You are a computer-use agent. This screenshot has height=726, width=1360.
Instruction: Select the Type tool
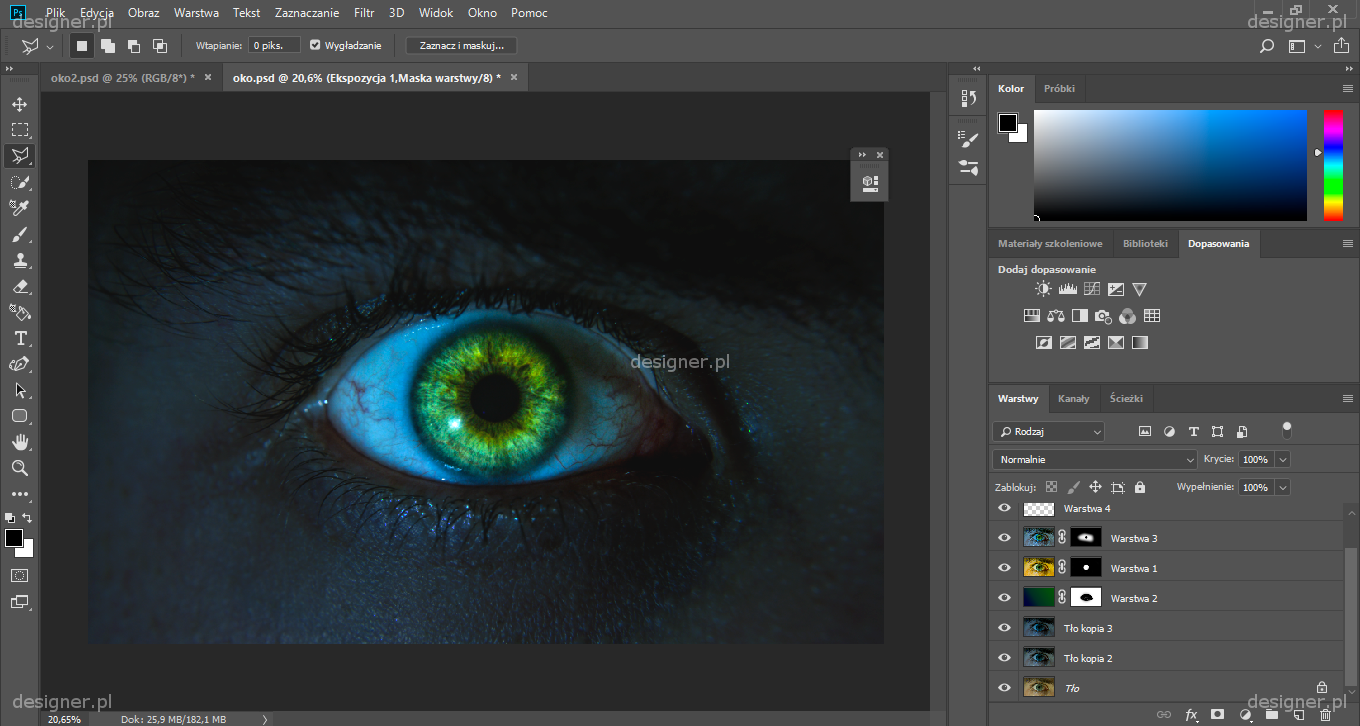click(19, 339)
